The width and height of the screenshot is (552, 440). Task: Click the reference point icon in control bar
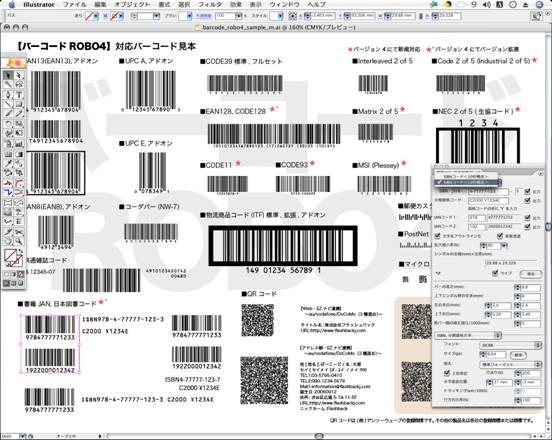click(293, 16)
